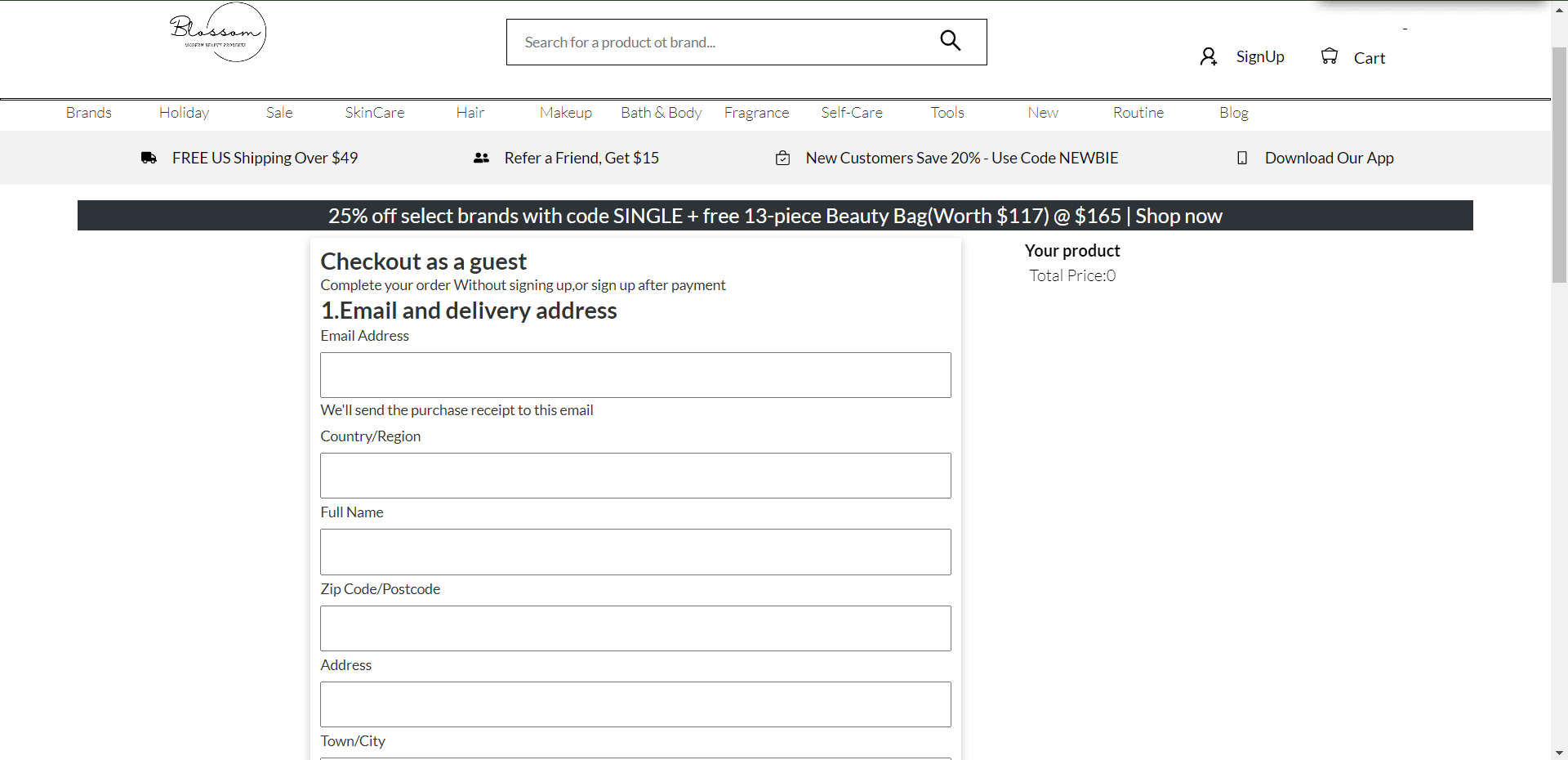Click the mobile phone app icon
Screen dimensions: 1568x760
[x=1242, y=158]
